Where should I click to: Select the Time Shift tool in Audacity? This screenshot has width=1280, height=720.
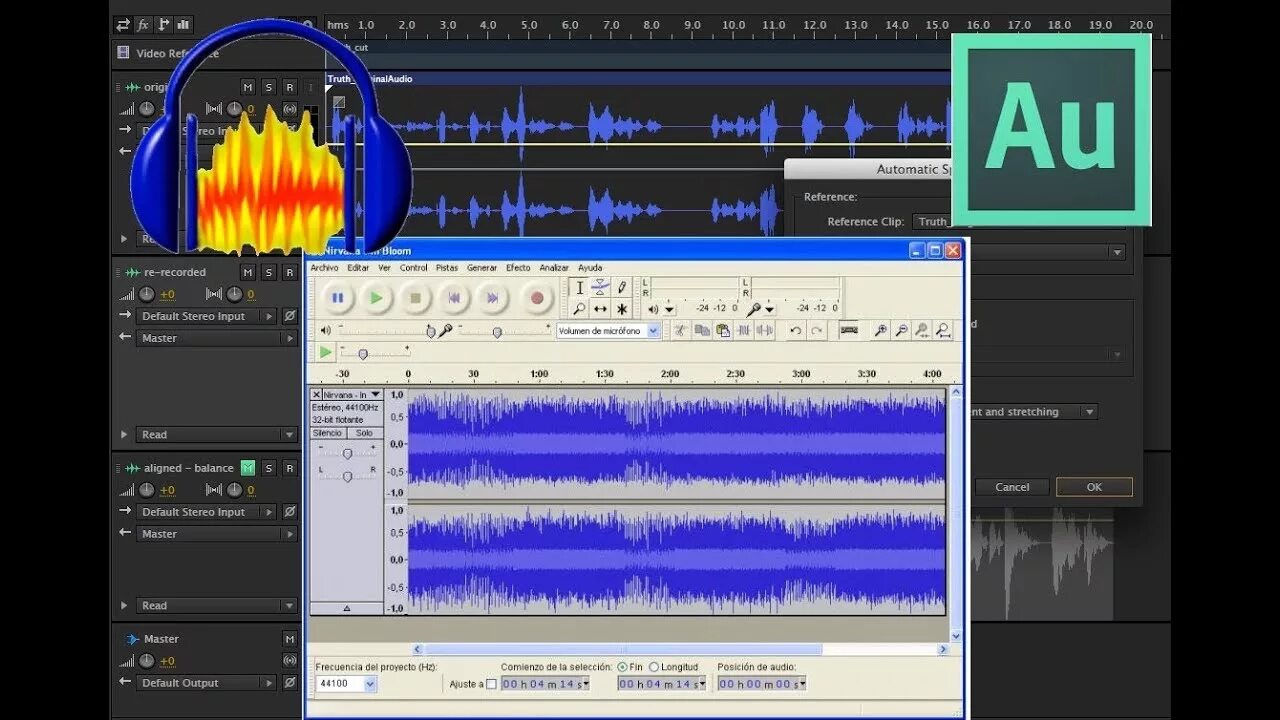pos(600,309)
